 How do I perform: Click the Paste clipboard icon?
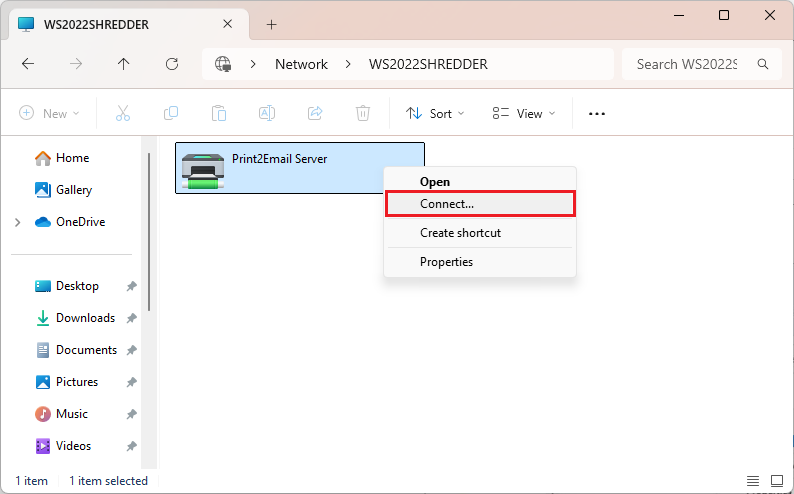pos(219,114)
